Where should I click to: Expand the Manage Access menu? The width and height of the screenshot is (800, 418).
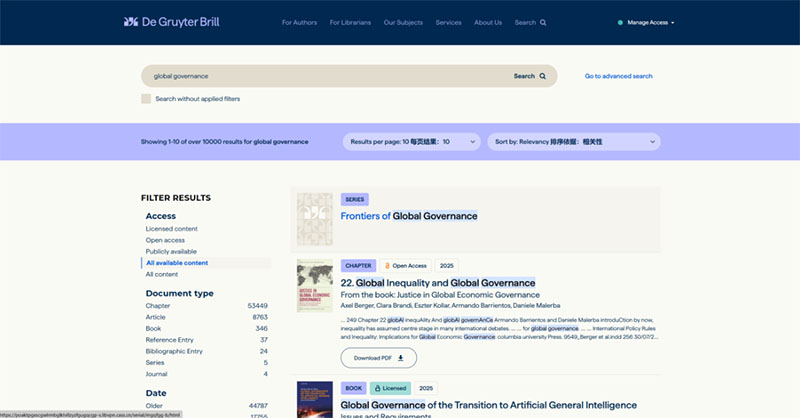tap(650, 22)
